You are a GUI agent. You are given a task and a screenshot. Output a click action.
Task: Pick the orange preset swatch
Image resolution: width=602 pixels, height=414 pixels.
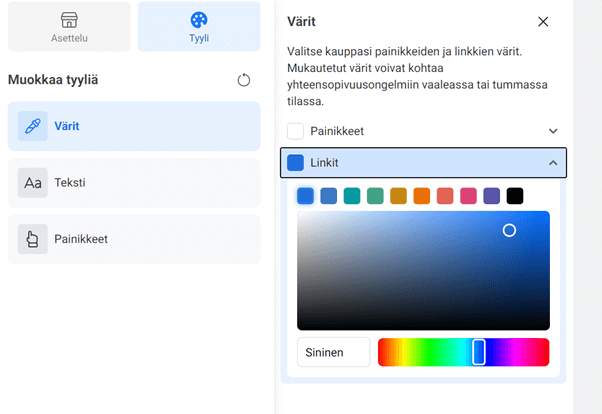422,196
